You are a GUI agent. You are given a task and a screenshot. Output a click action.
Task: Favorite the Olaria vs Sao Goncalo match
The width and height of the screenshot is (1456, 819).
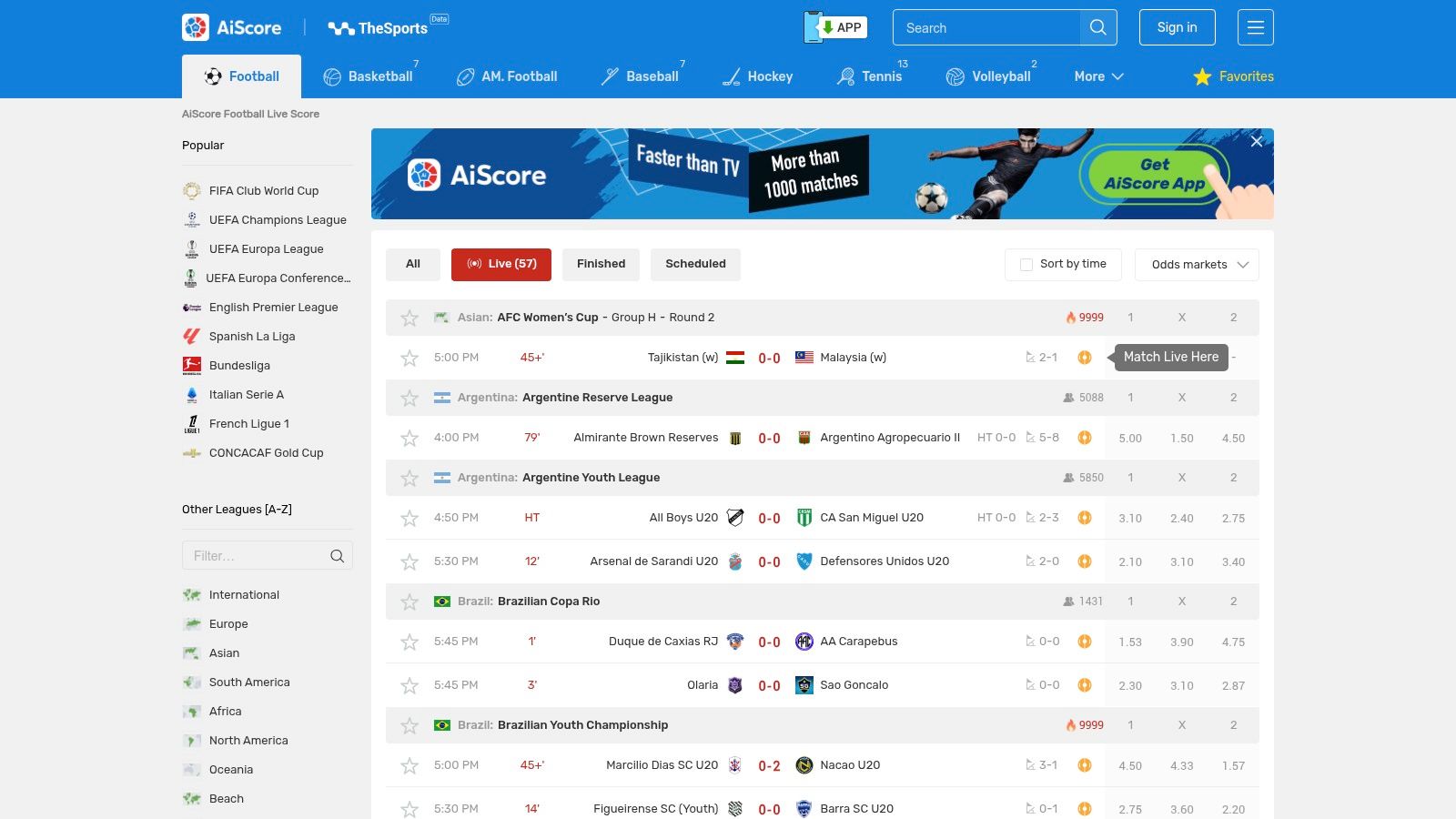pos(409,684)
